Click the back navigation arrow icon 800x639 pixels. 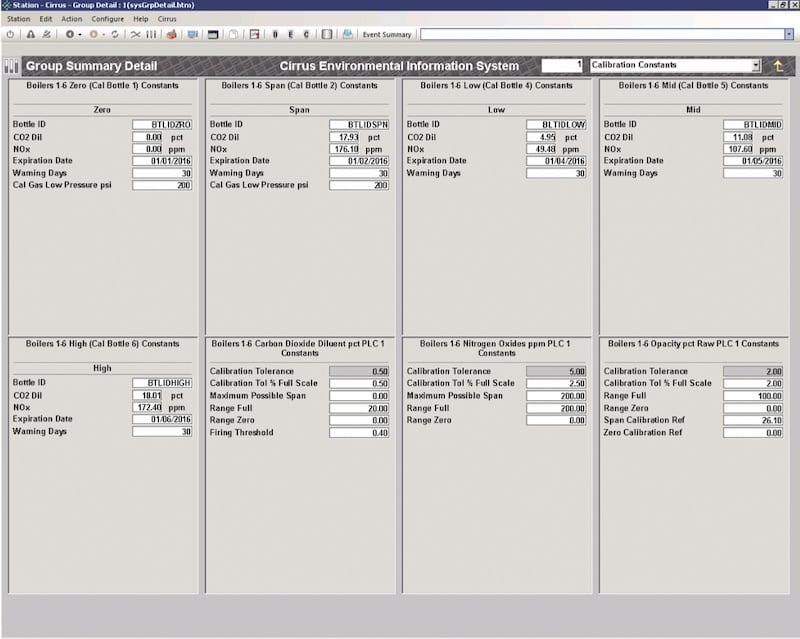70,34
